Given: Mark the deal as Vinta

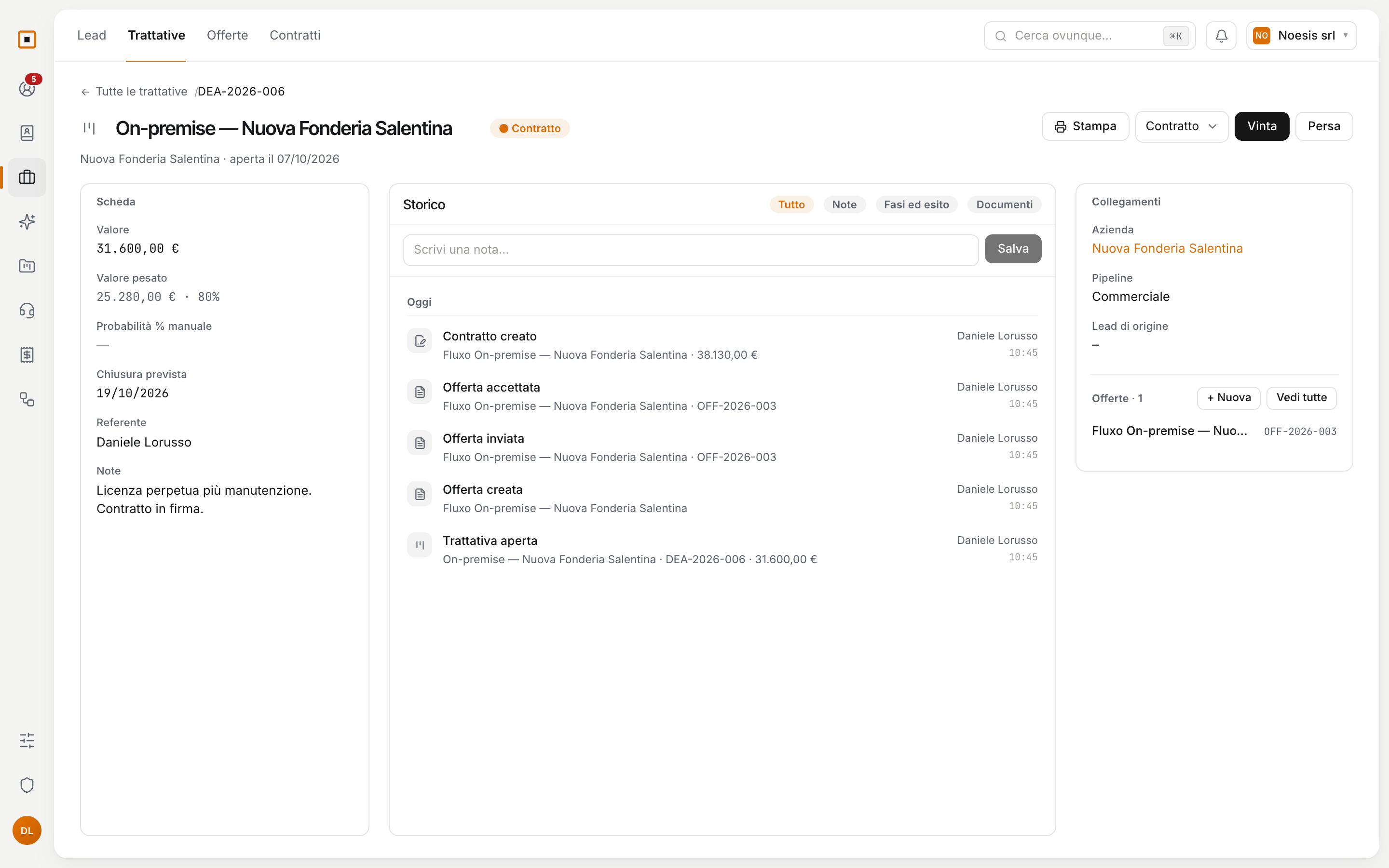Looking at the screenshot, I should tap(1262, 126).
